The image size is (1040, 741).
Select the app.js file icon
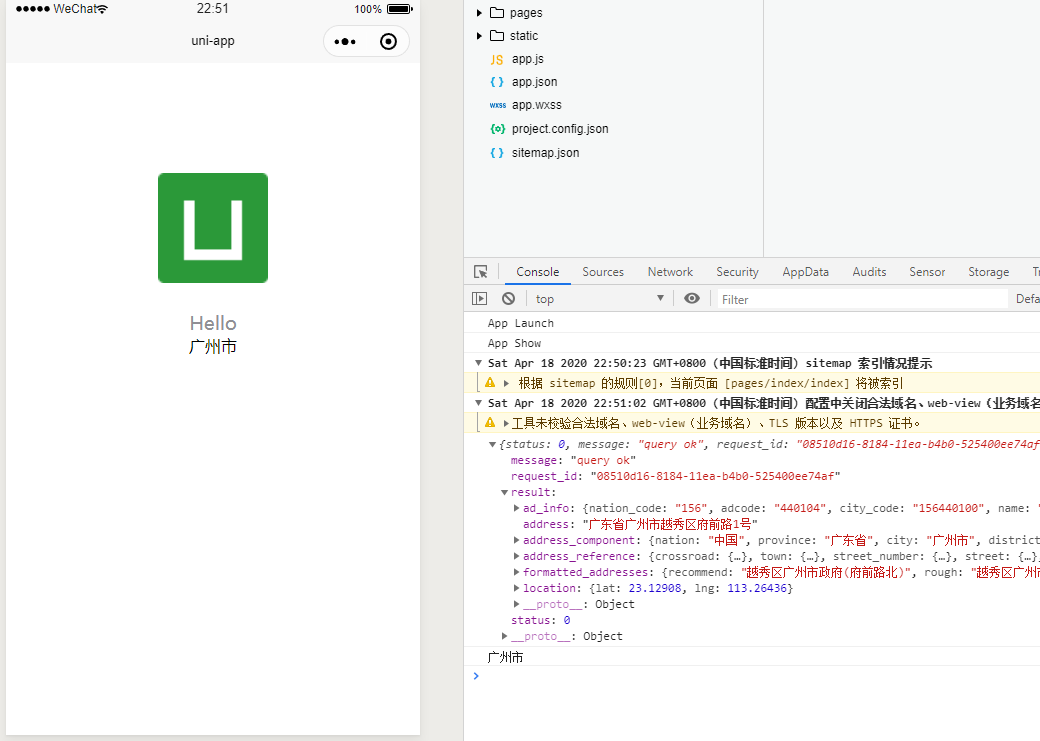coord(497,58)
